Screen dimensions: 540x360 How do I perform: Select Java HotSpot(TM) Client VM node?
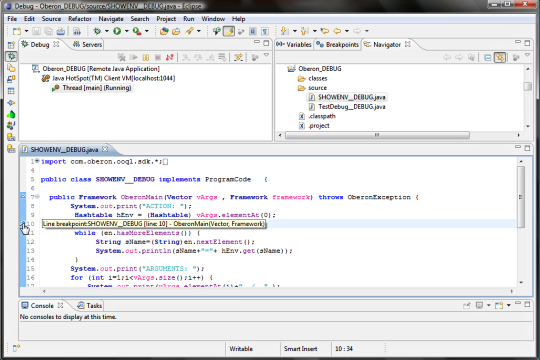(108, 78)
